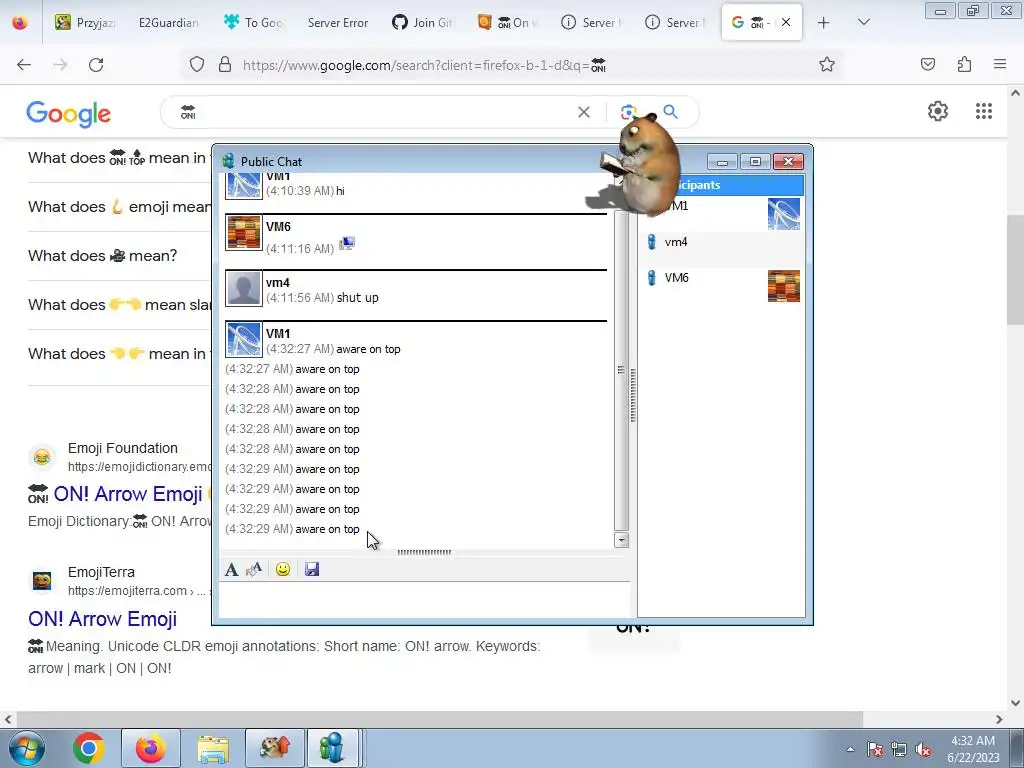Open the hamster app in the taskbar
This screenshot has height=768, width=1024.
click(x=275, y=748)
